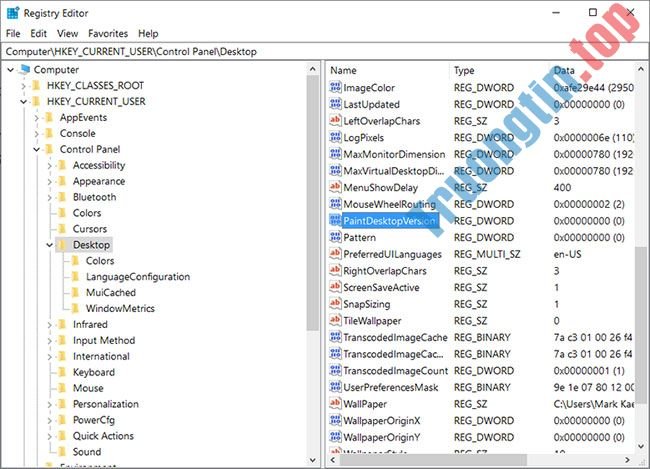
Task: Expand the Accessibility key
Action: tap(49, 165)
